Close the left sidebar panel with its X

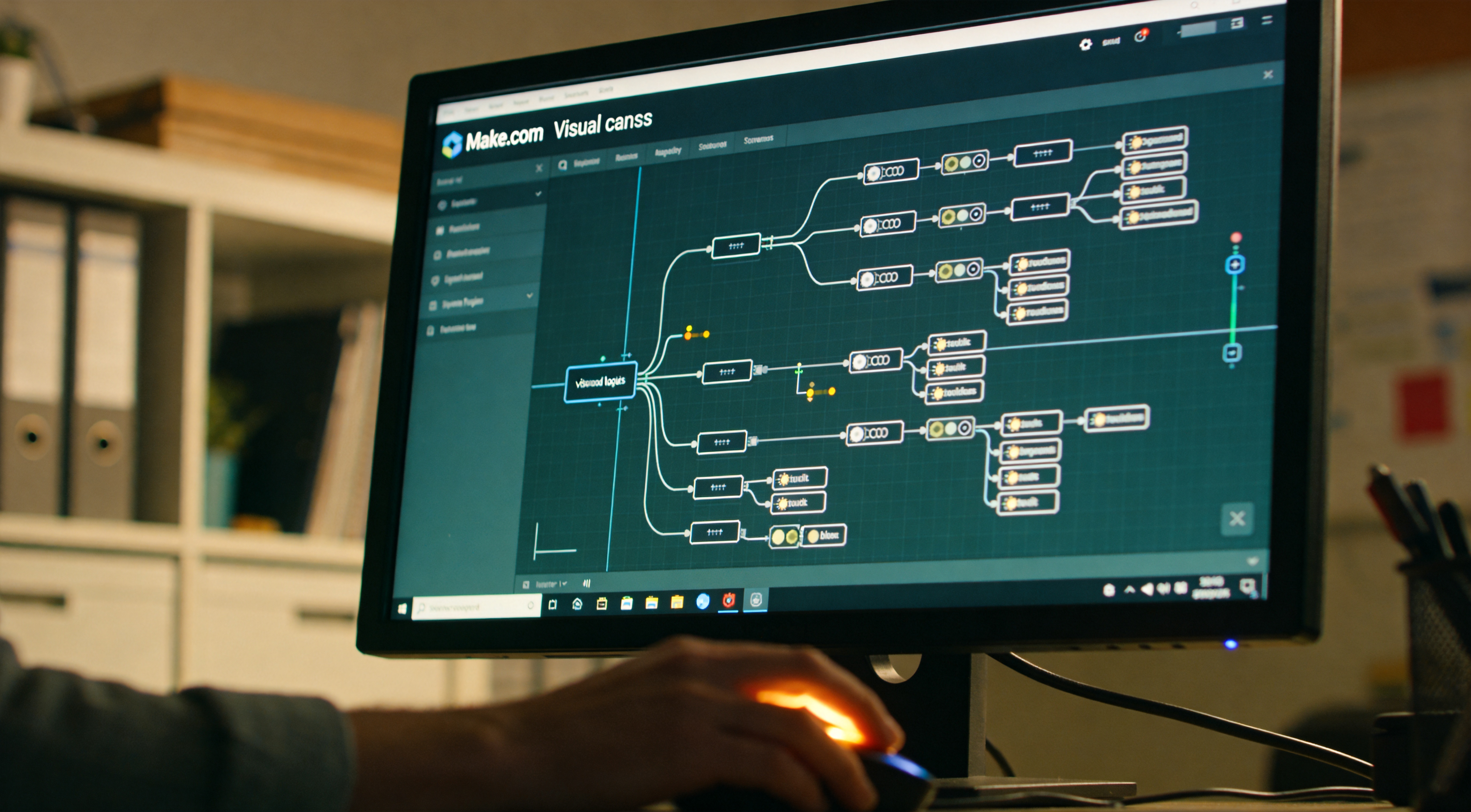(539, 168)
